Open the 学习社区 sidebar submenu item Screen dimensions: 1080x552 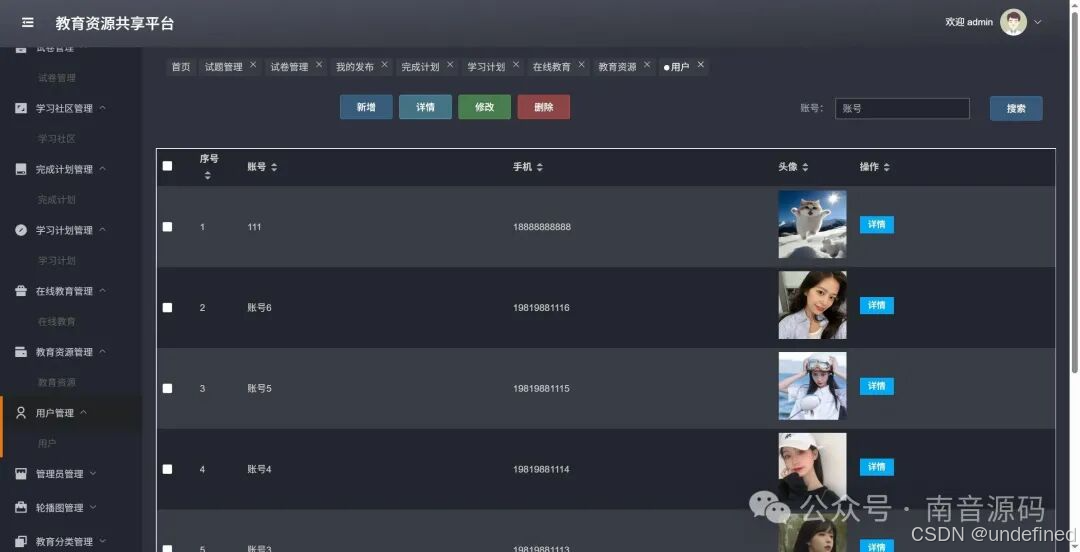(x=56, y=139)
